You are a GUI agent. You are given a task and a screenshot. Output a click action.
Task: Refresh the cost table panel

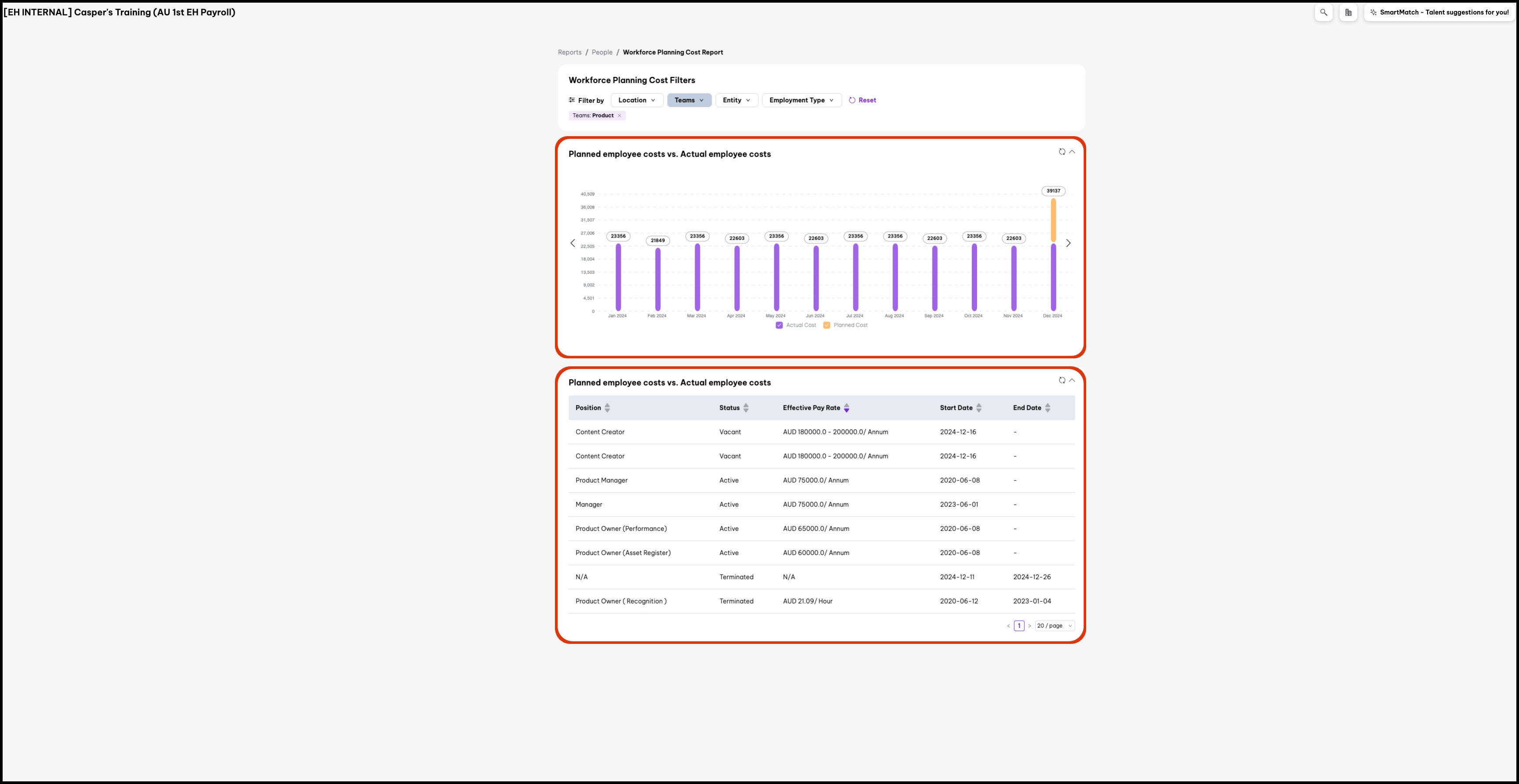(1062, 380)
